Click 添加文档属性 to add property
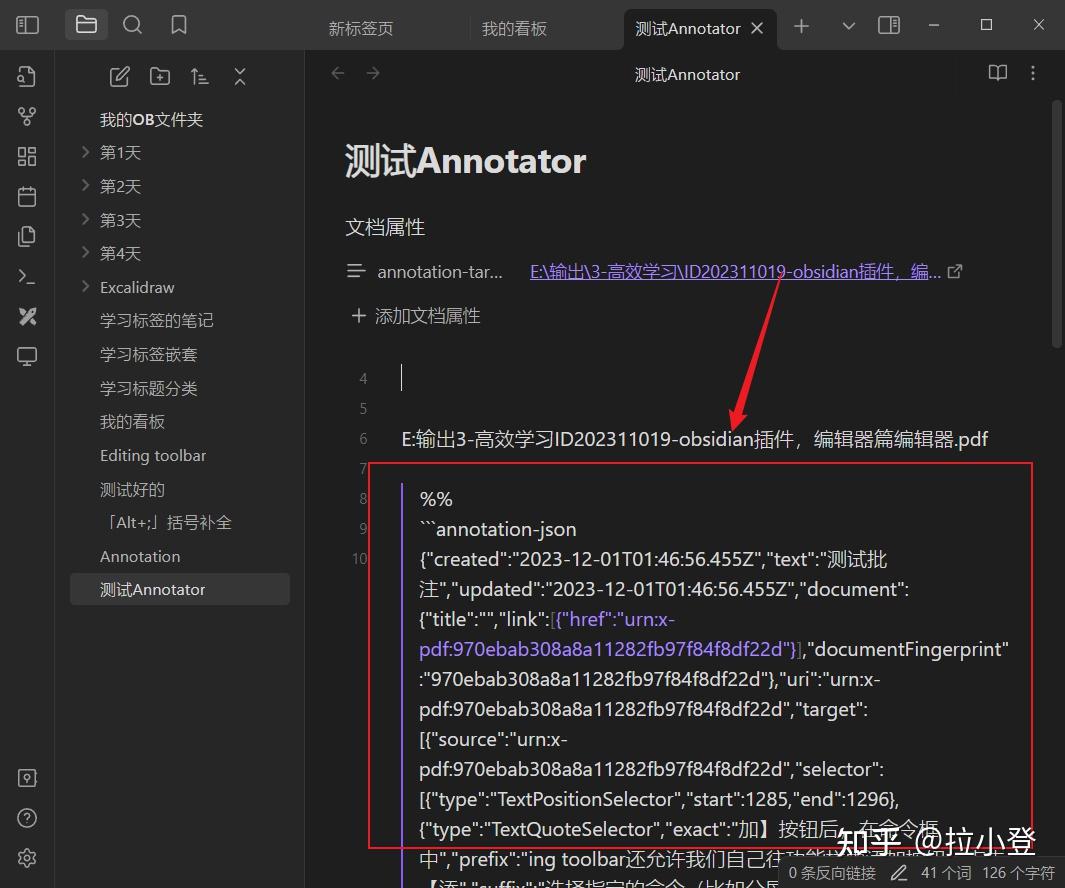This screenshot has height=888, width=1065. (416, 316)
